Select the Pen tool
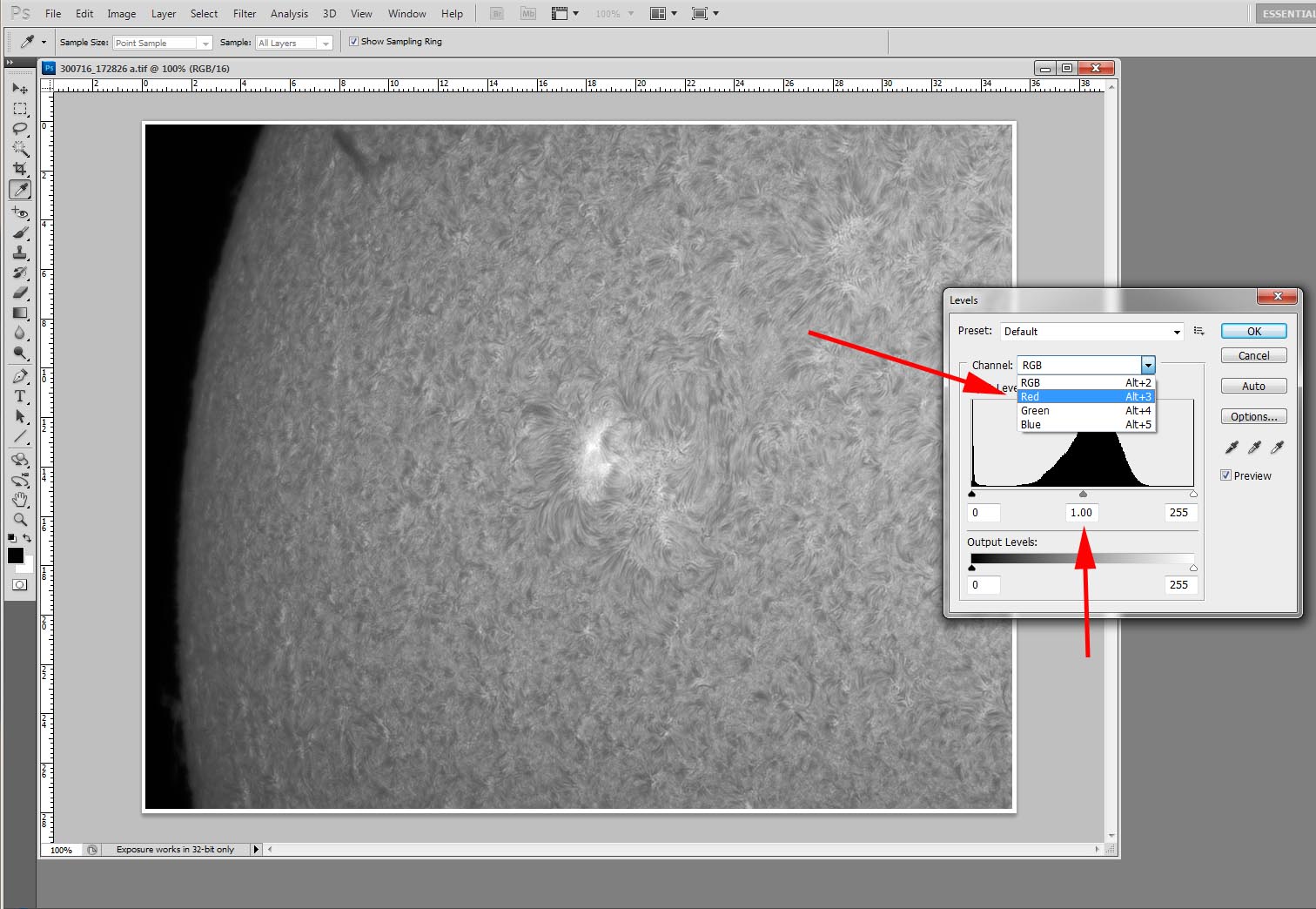This screenshot has width=1316, height=909. [20, 376]
